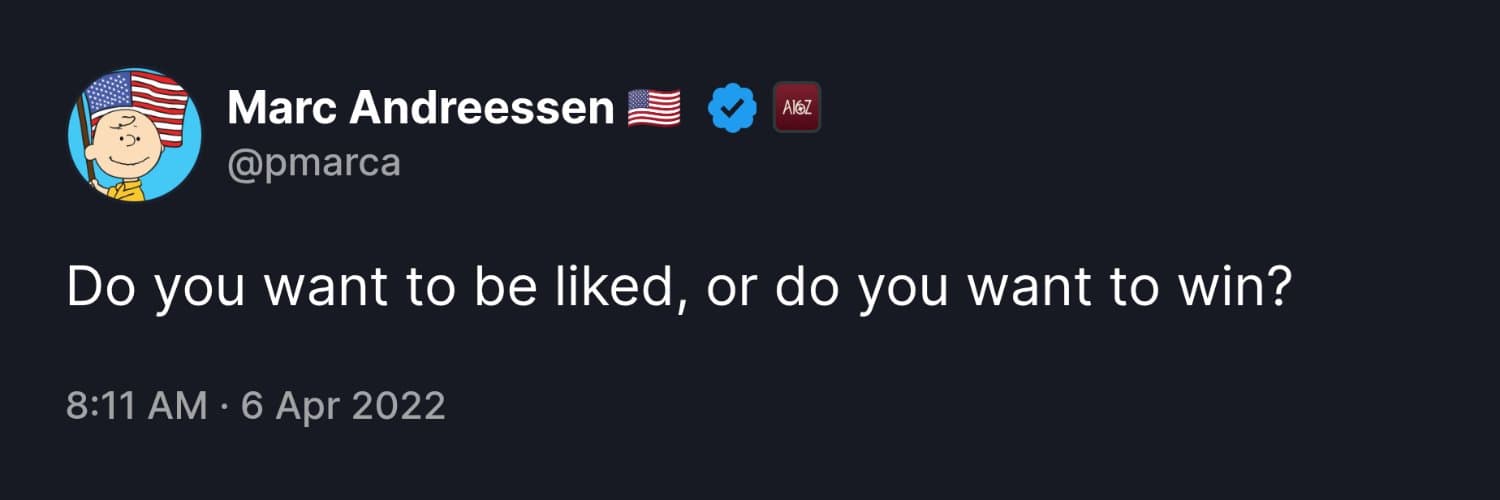Click the surname "Andreessen"

point(480,108)
